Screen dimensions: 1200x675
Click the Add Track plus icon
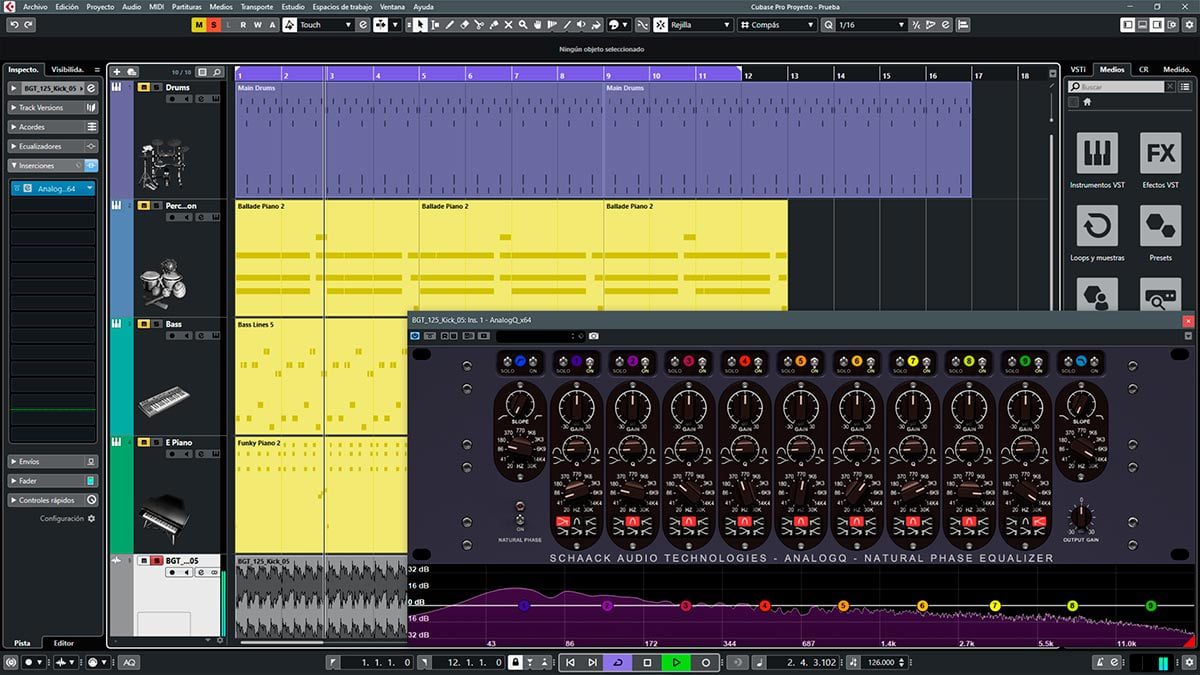tap(117, 72)
